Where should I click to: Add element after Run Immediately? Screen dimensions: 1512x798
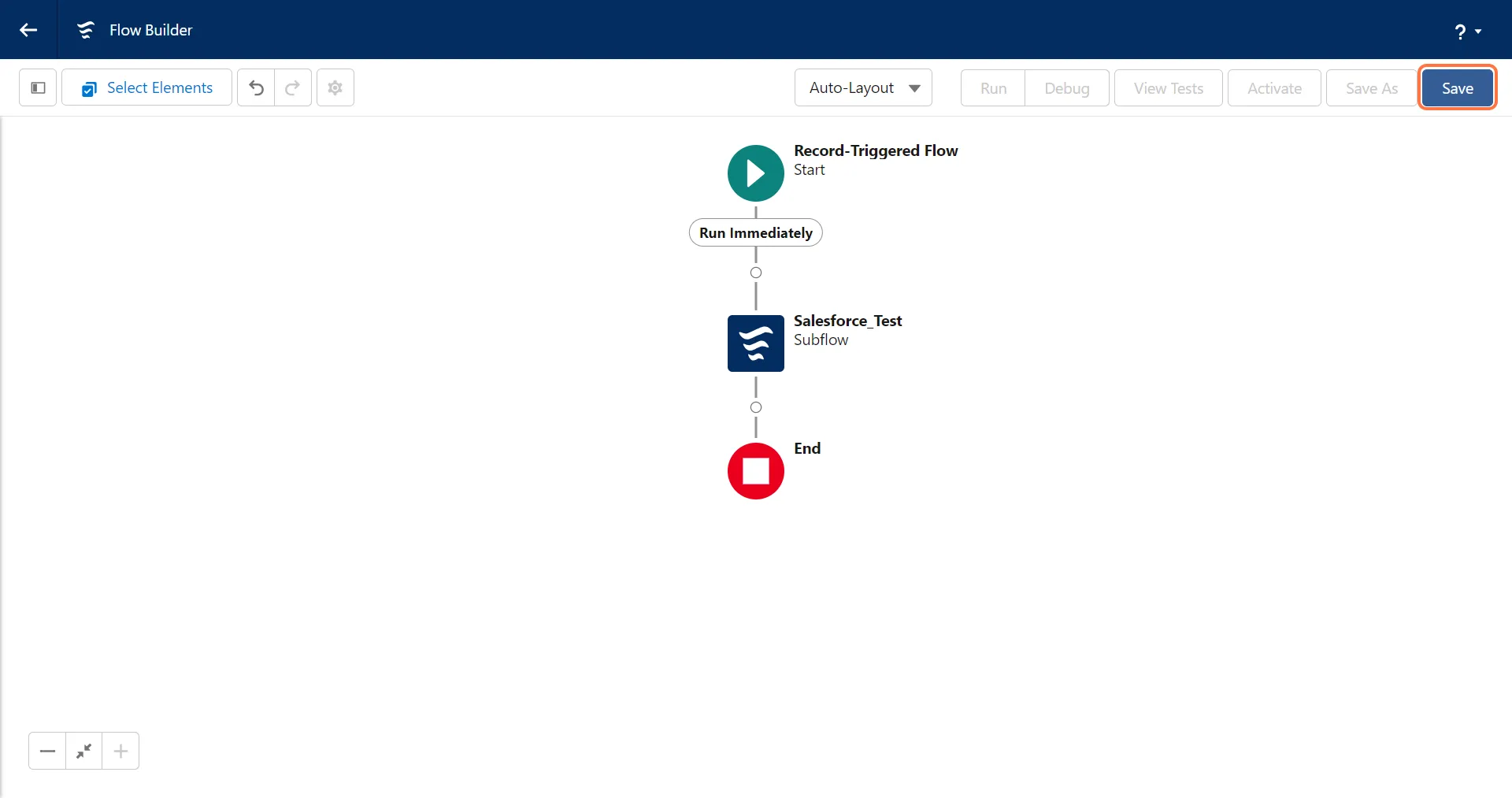tap(755, 273)
